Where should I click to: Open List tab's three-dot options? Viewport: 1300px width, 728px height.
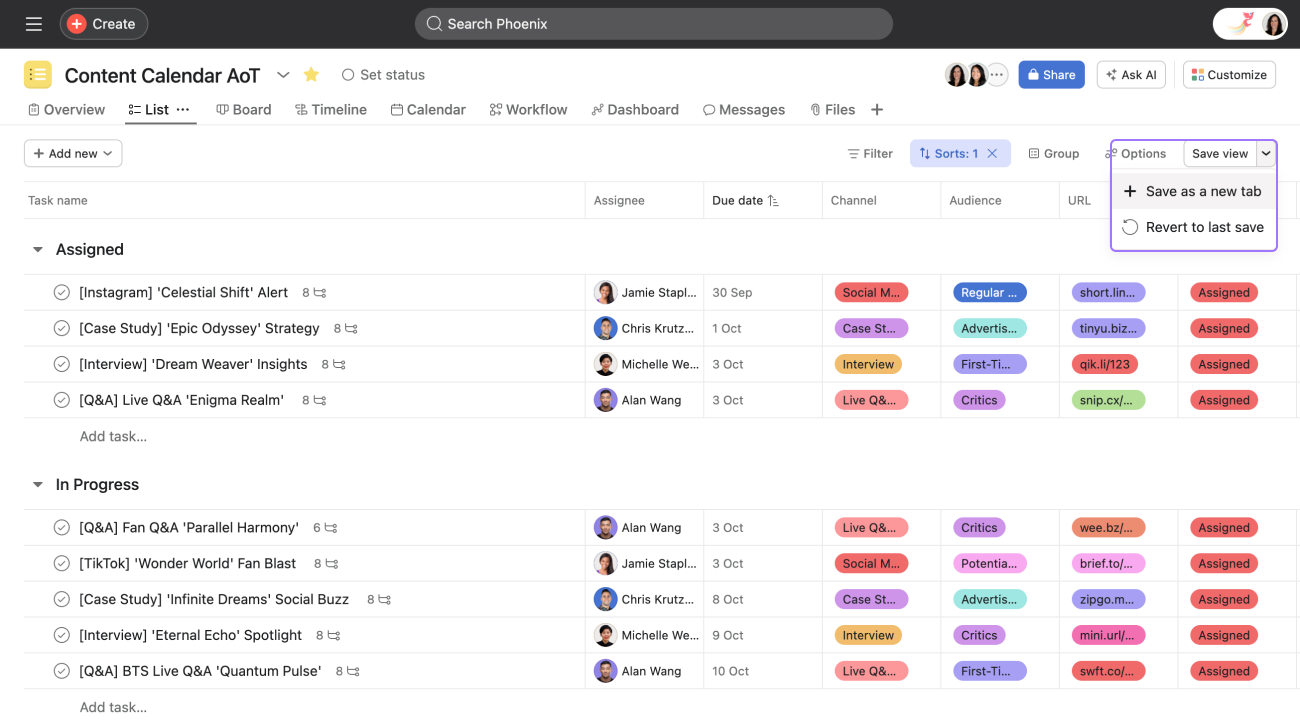coord(183,110)
